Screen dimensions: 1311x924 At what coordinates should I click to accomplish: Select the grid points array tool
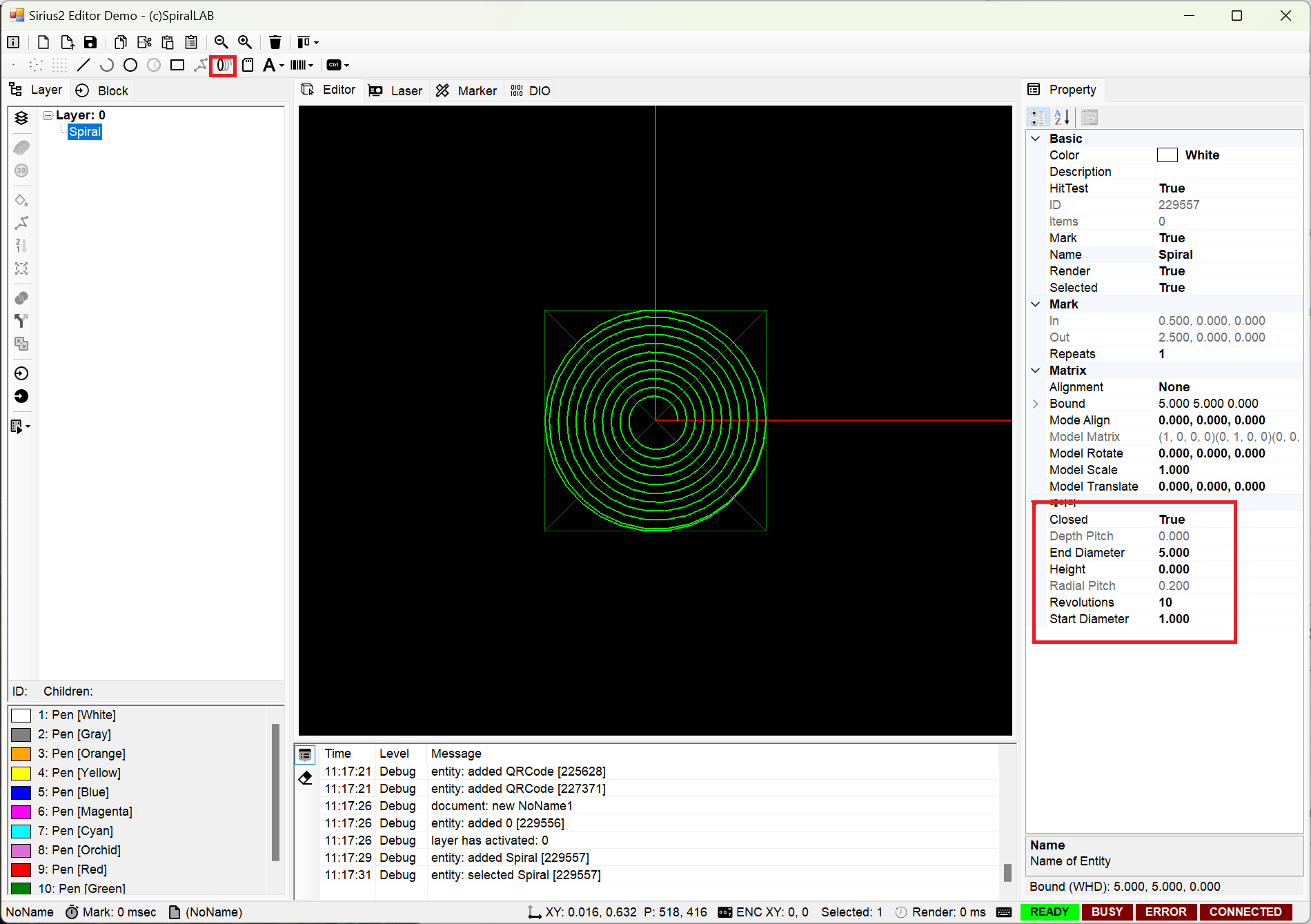[60, 65]
